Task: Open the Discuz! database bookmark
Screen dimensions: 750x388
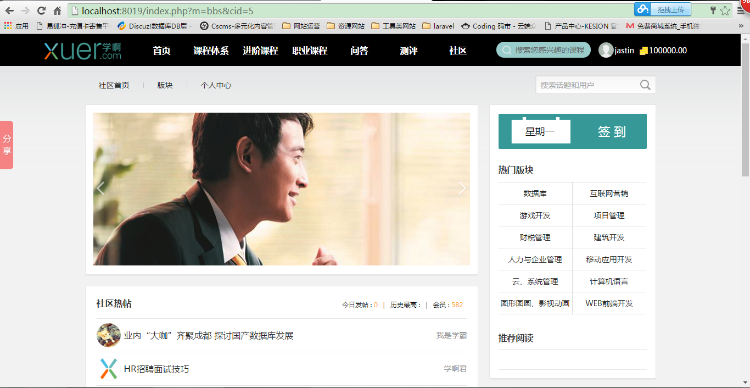Action: click(x=154, y=26)
